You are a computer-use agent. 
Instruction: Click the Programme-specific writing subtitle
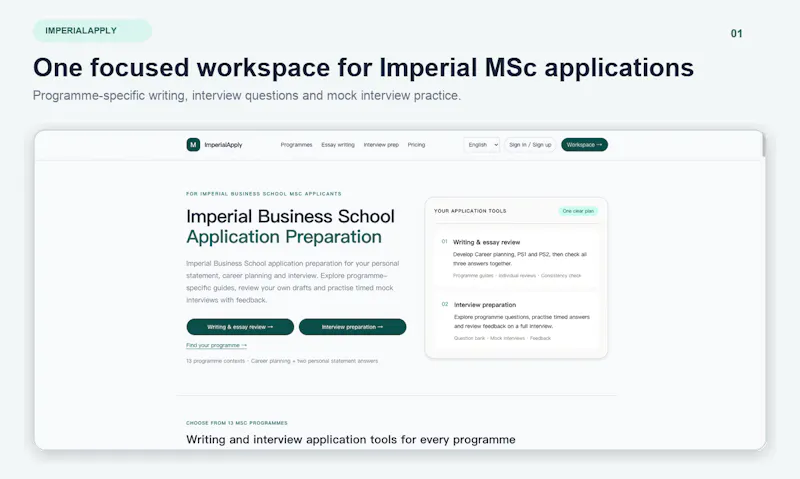click(247, 96)
